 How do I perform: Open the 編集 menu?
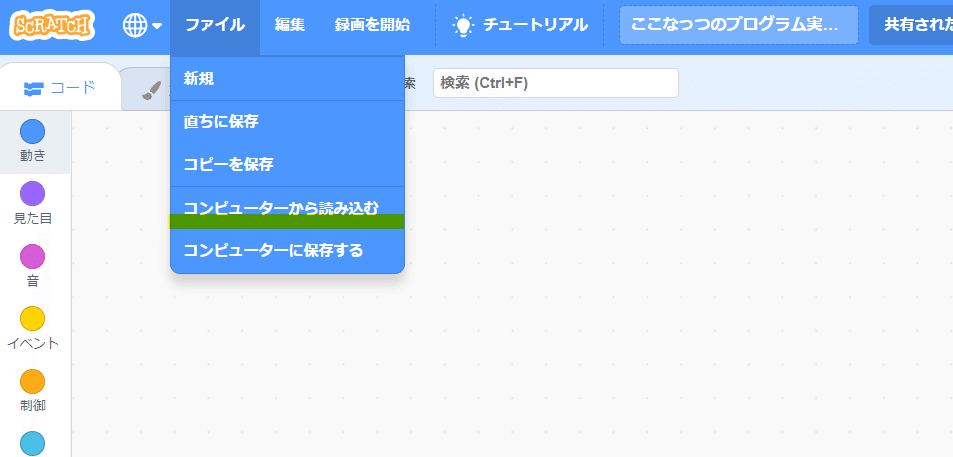tap(290, 25)
